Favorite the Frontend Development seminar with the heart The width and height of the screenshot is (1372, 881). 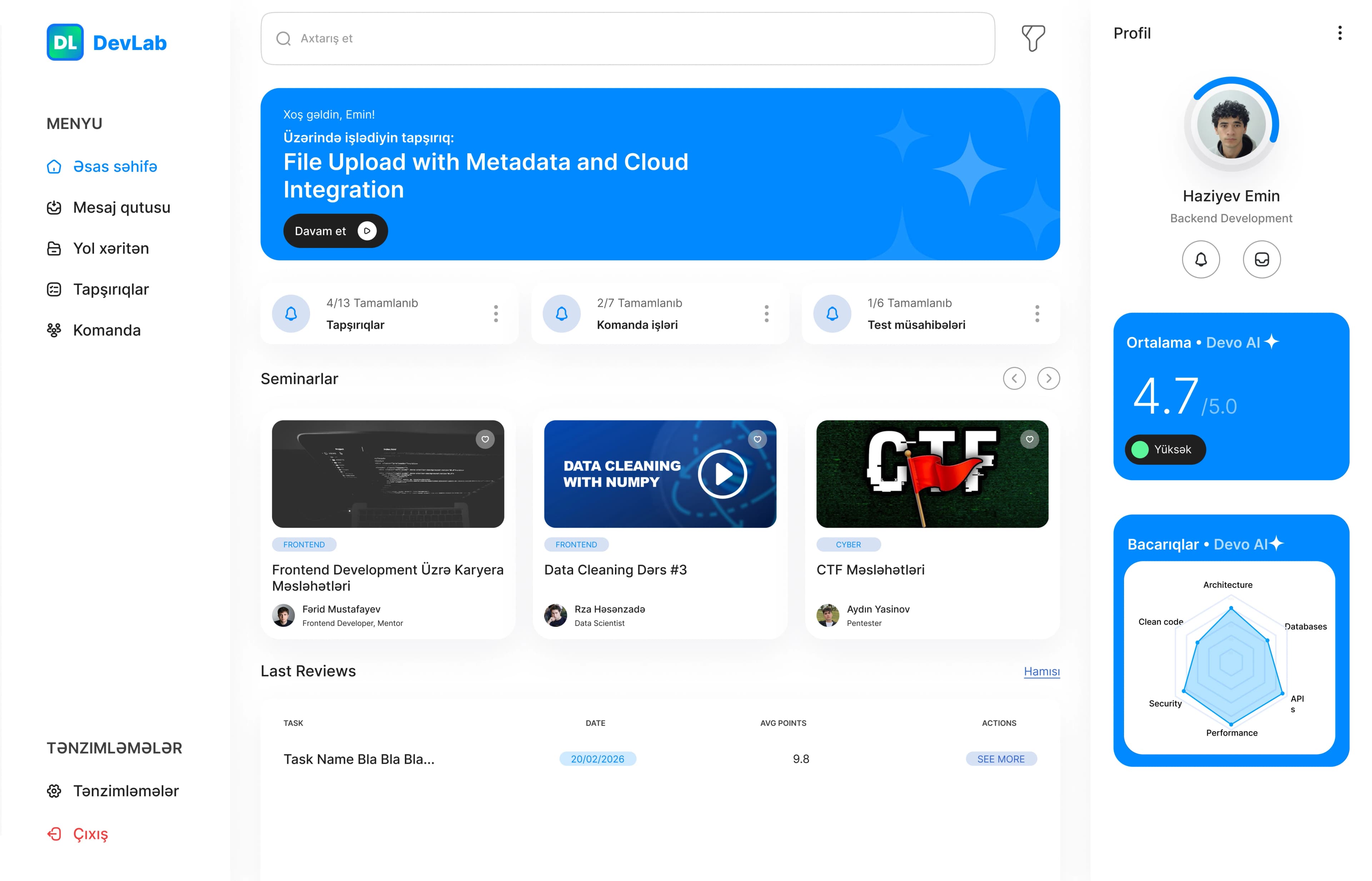pyautogui.click(x=484, y=439)
